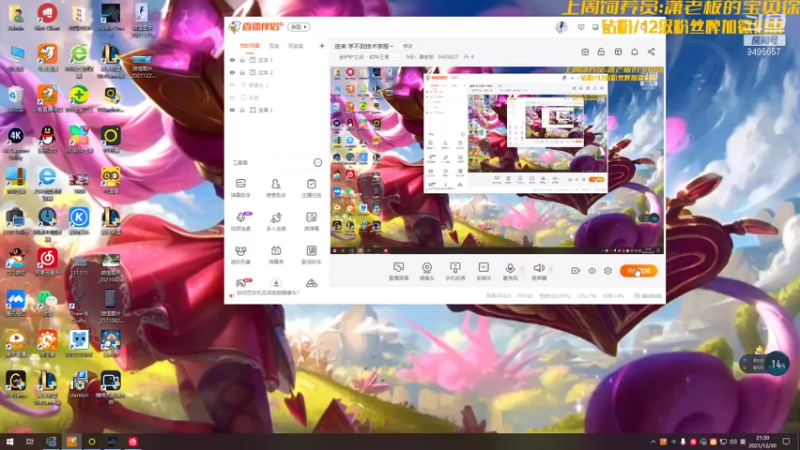
Task: Add a new scene with the plus button
Action: pos(322,46)
